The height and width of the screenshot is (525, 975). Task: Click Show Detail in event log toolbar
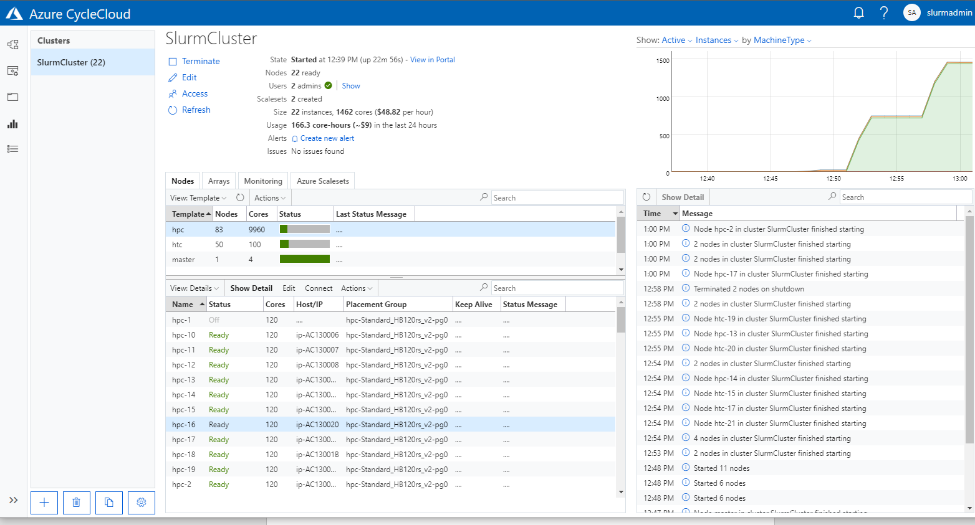pyautogui.click(x=683, y=197)
